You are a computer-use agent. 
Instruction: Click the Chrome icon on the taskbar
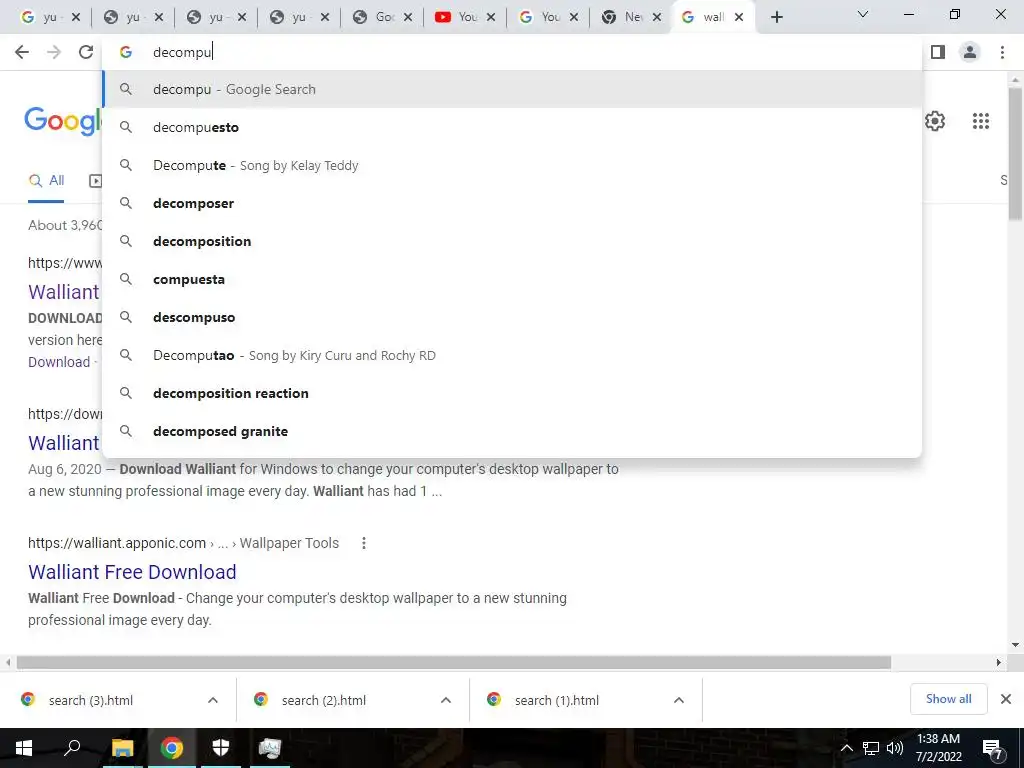click(x=172, y=748)
